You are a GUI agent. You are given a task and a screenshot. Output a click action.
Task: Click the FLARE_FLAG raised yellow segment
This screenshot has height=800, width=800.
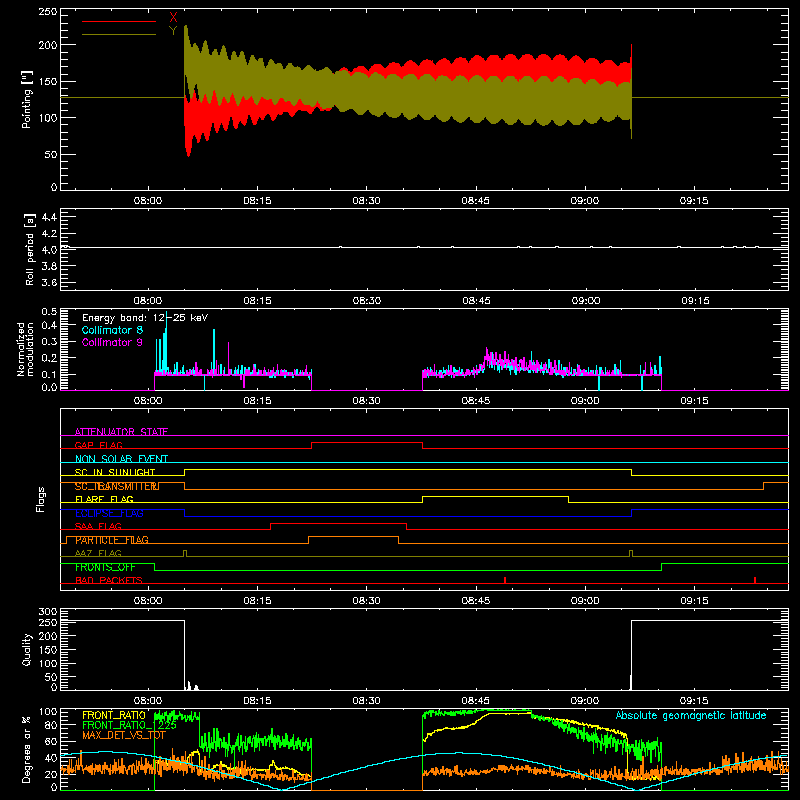495,496
